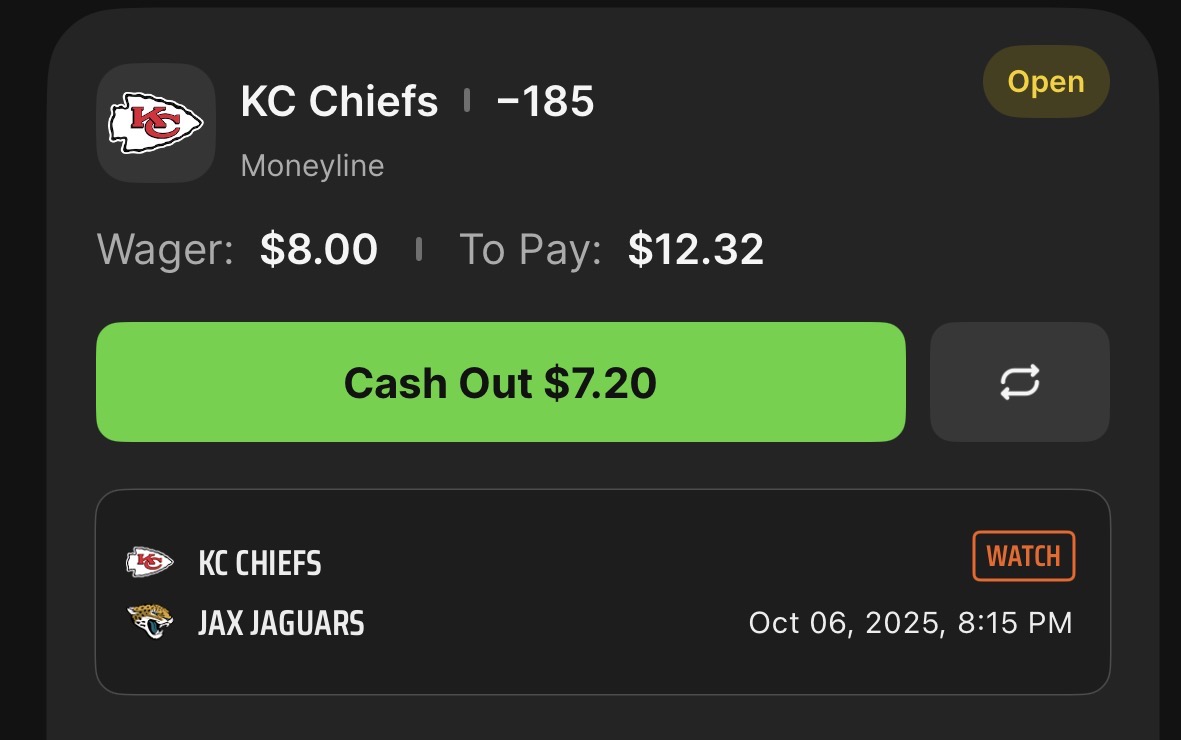Open the JAX JAGUARS team name
Image resolution: width=1181 pixels, height=740 pixels.
281,624
